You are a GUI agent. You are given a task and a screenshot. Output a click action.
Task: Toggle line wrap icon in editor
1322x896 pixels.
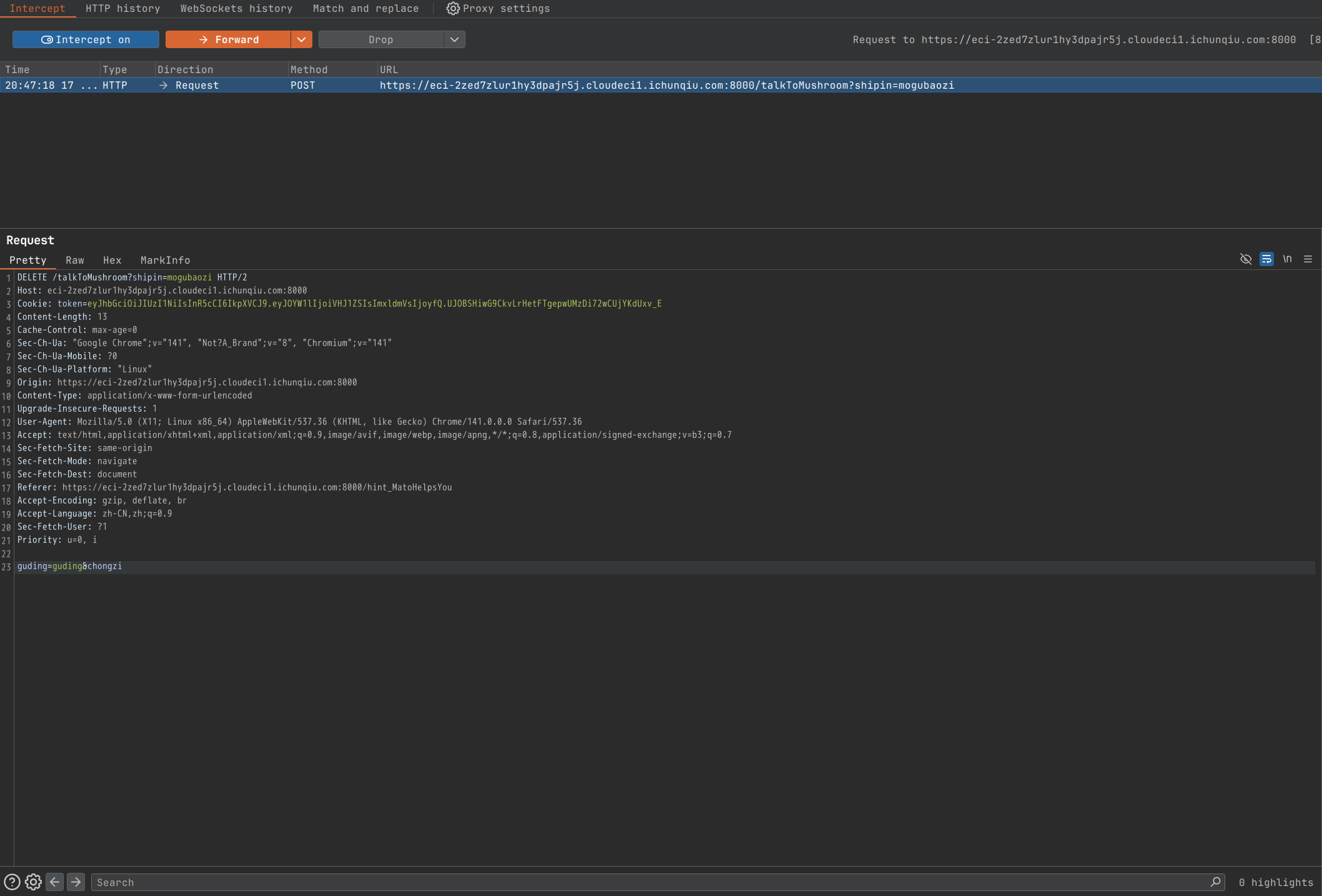[x=1266, y=259]
